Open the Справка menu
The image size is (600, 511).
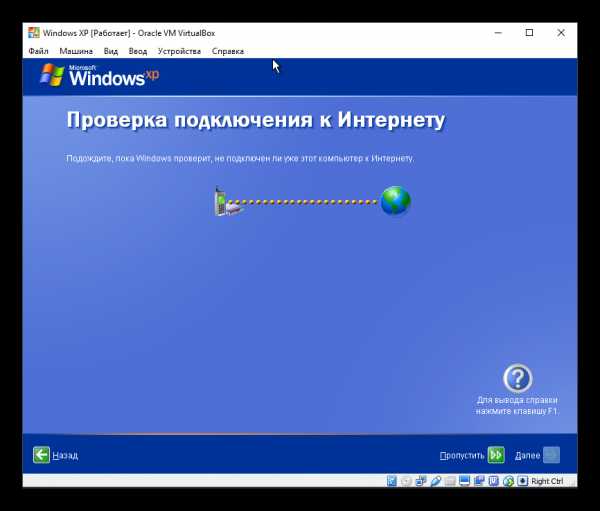coord(228,51)
